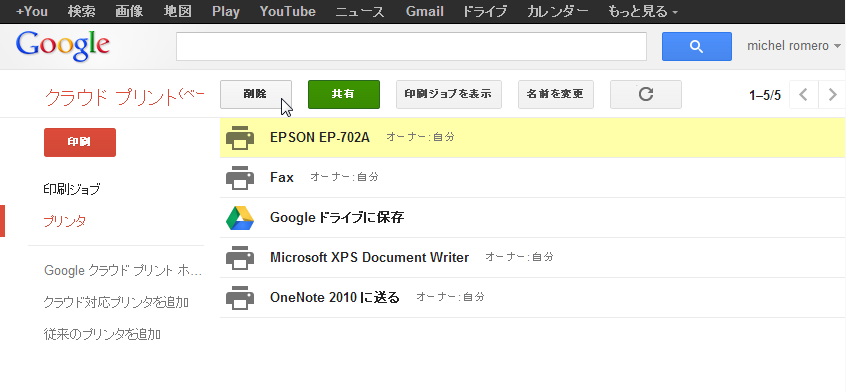Click the refresh icon button

click(x=646, y=94)
